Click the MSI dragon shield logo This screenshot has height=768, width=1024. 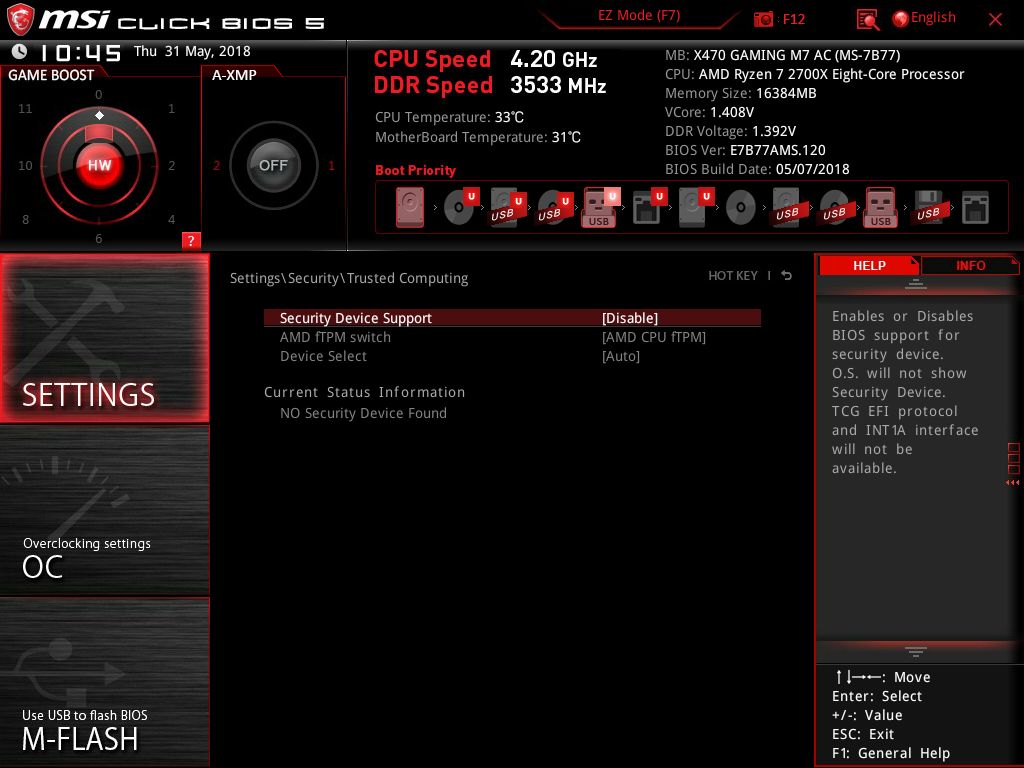(19, 19)
